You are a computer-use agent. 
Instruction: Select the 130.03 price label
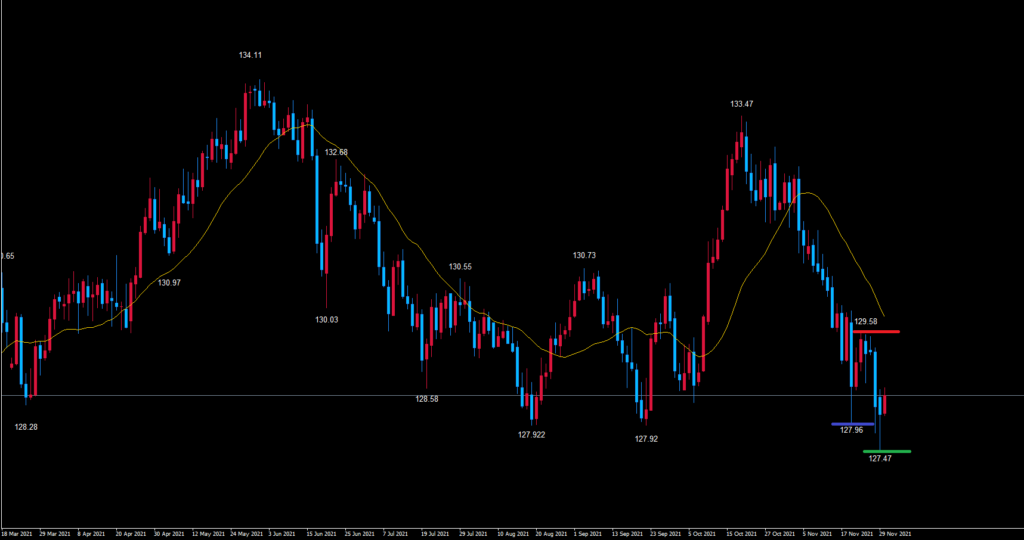pos(326,319)
